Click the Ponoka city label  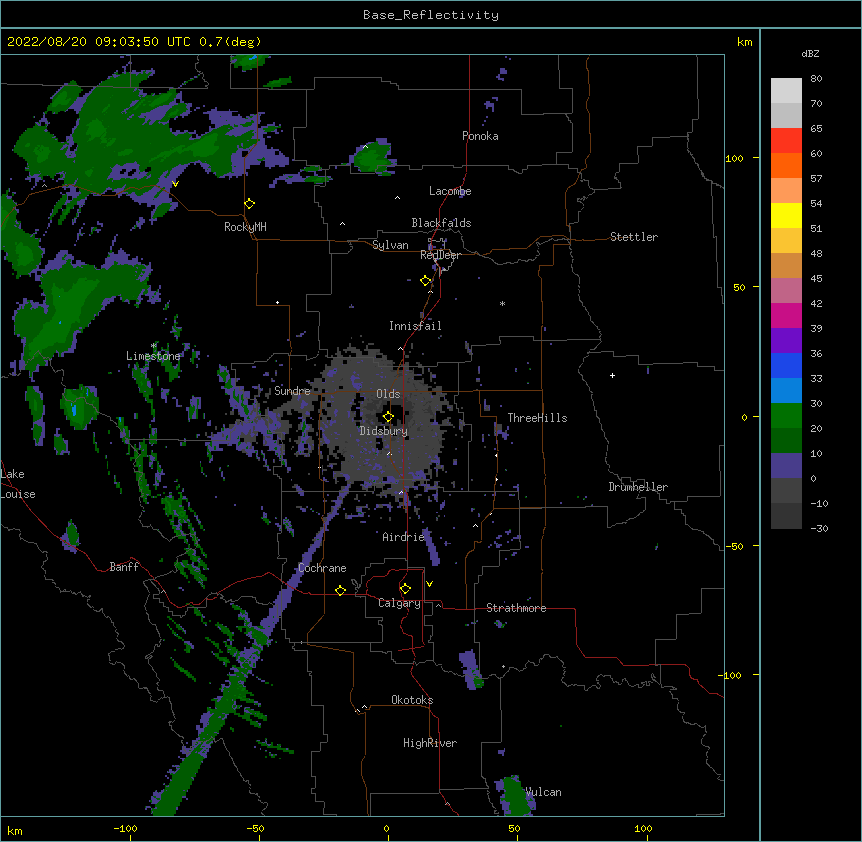coord(480,136)
